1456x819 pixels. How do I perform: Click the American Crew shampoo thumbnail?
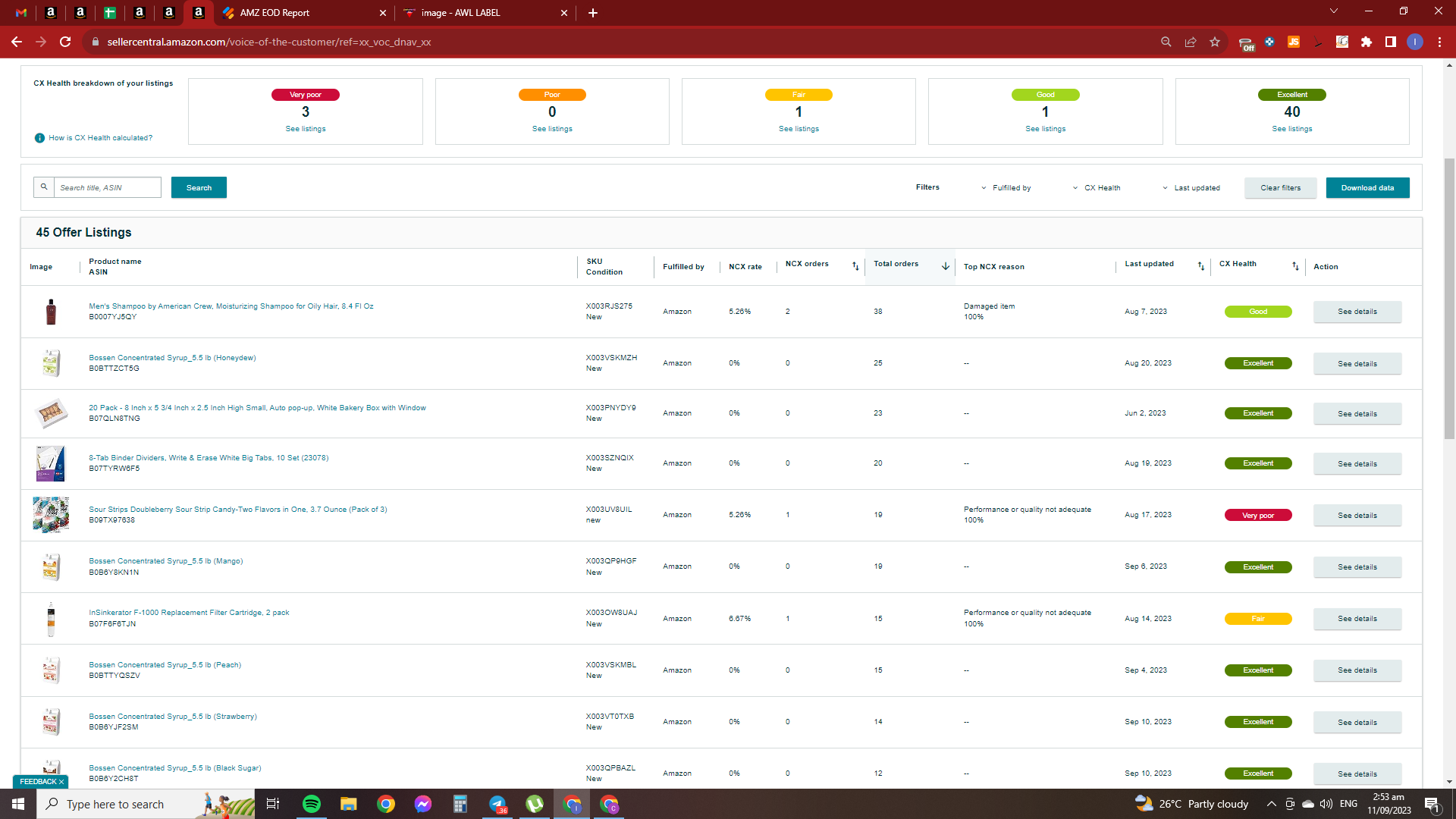point(51,312)
